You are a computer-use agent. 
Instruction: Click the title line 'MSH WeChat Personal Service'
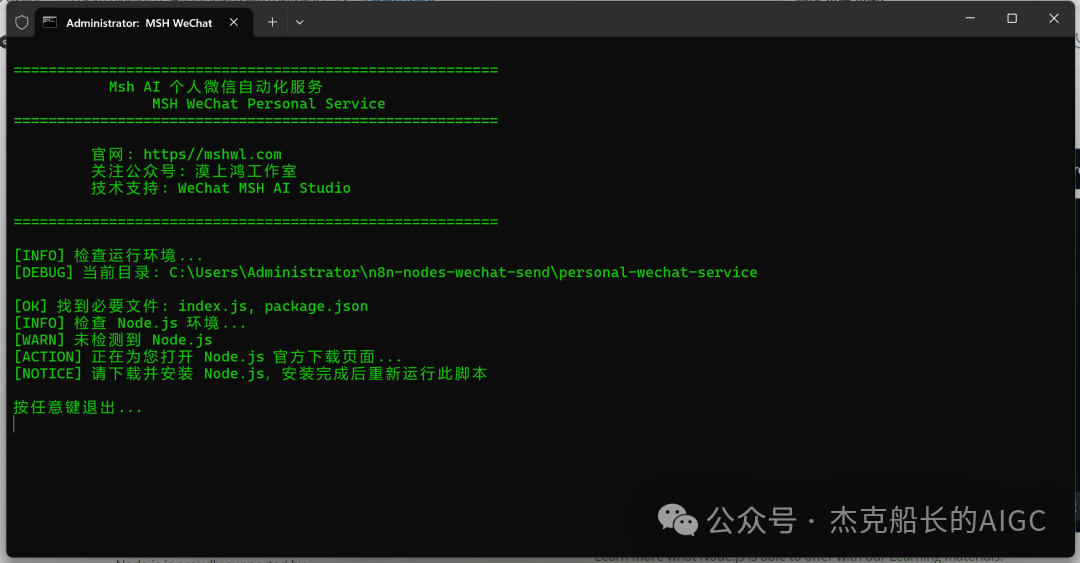click(269, 104)
